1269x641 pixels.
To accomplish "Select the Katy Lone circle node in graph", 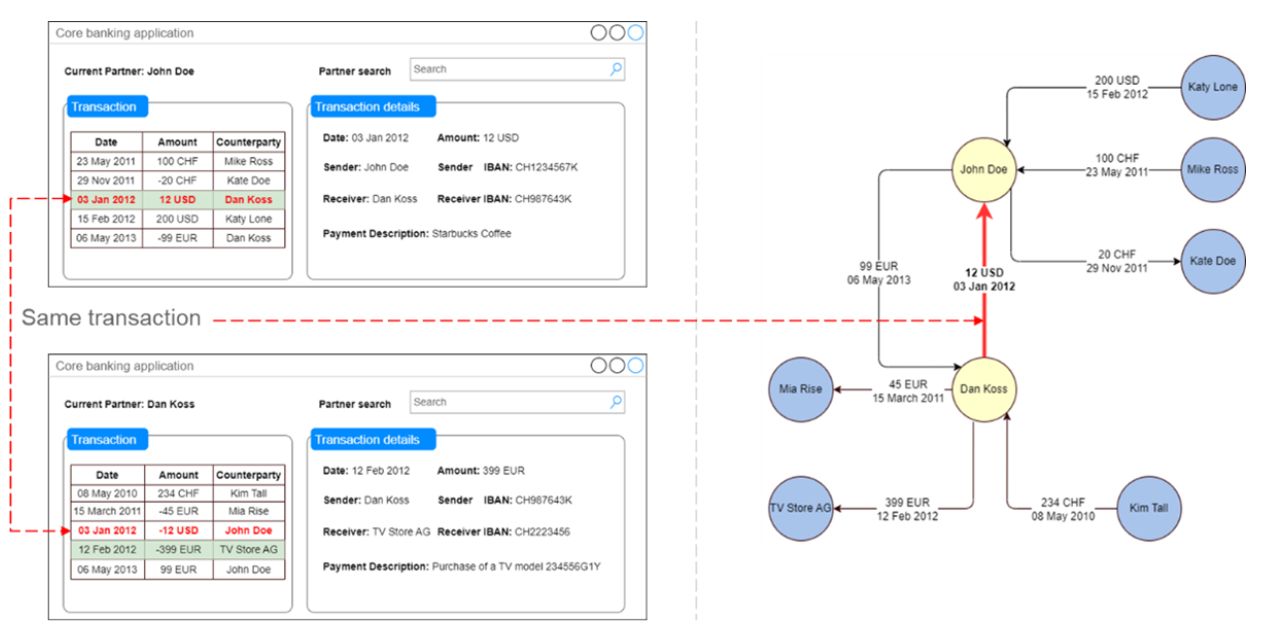I will [x=1212, y=87].
